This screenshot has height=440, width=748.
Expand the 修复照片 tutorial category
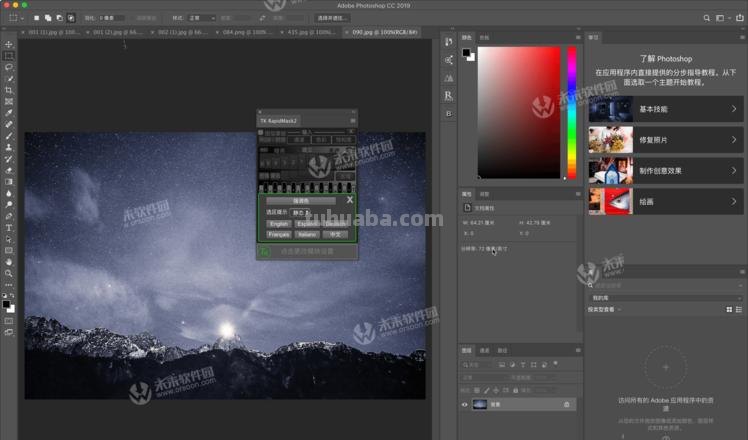(665, 139)
